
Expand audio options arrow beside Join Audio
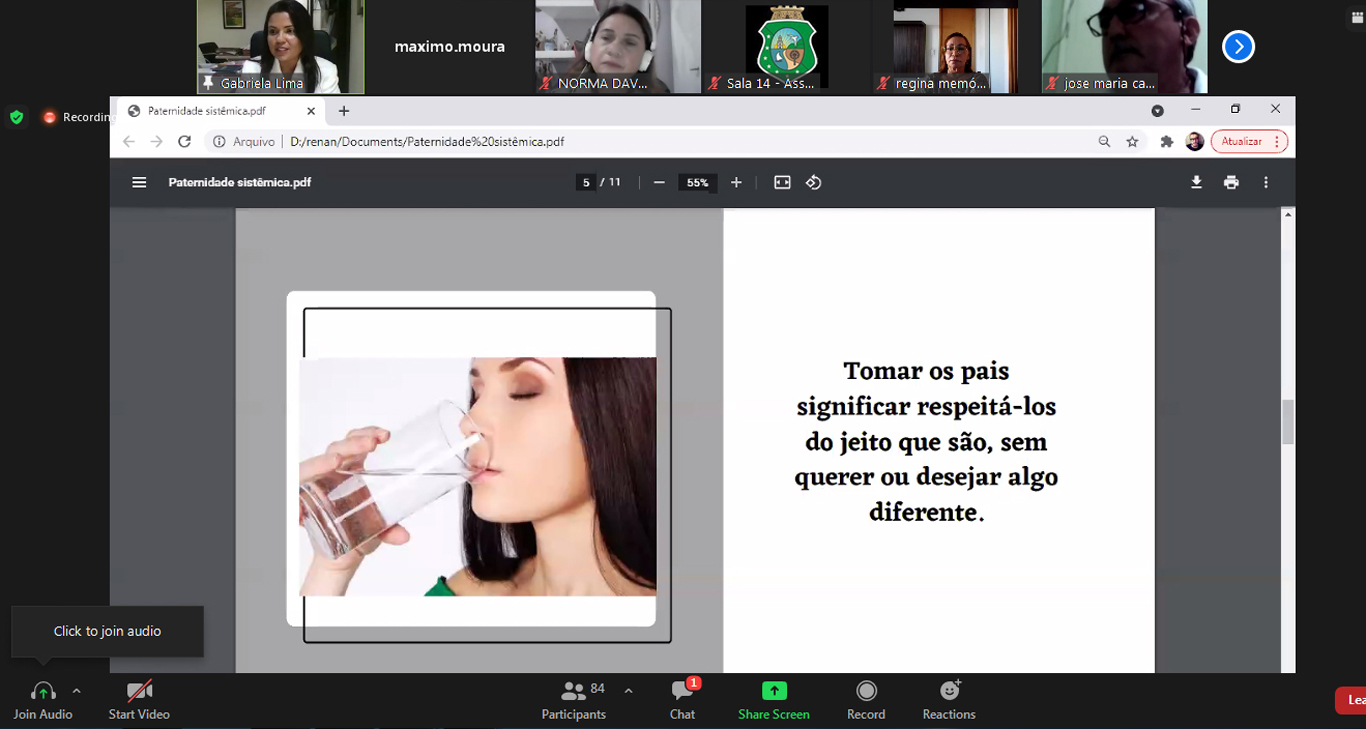[77, 691]
